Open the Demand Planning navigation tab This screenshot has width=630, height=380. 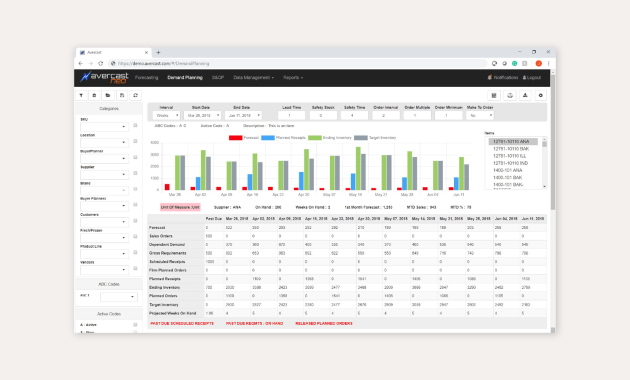click(185, 78)
